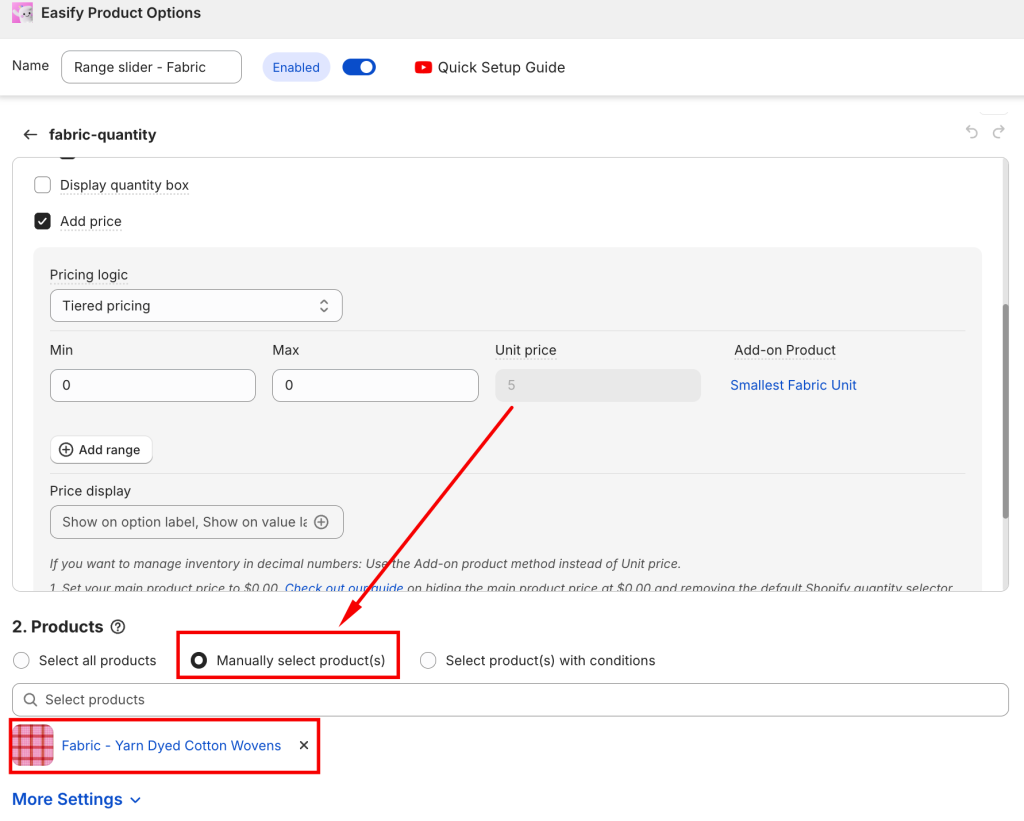Choose 'Select product(s) with conditions' option

tap(428, 660)
